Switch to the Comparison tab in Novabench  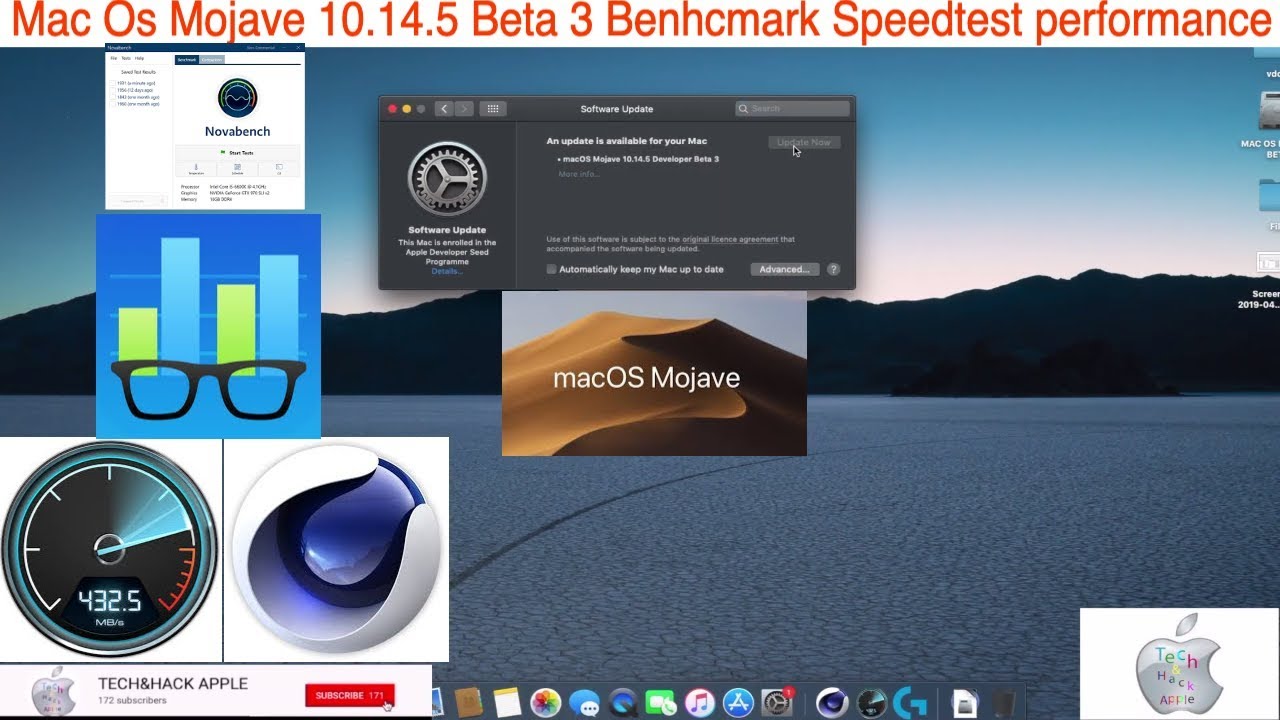(x=212, y=60)
